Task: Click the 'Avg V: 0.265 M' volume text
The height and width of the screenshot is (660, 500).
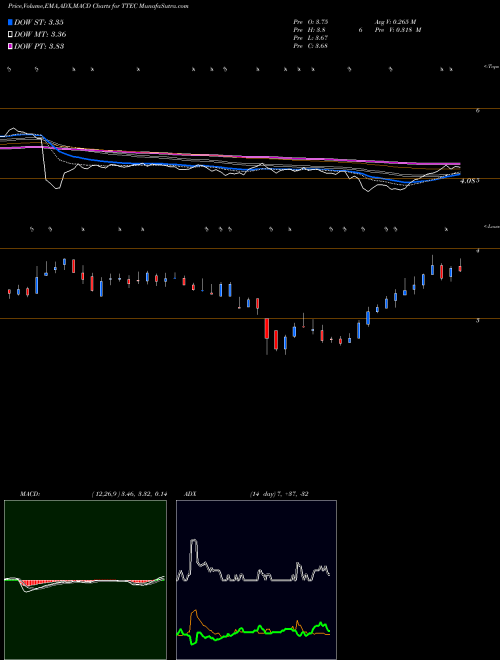Action: (396, 21)
